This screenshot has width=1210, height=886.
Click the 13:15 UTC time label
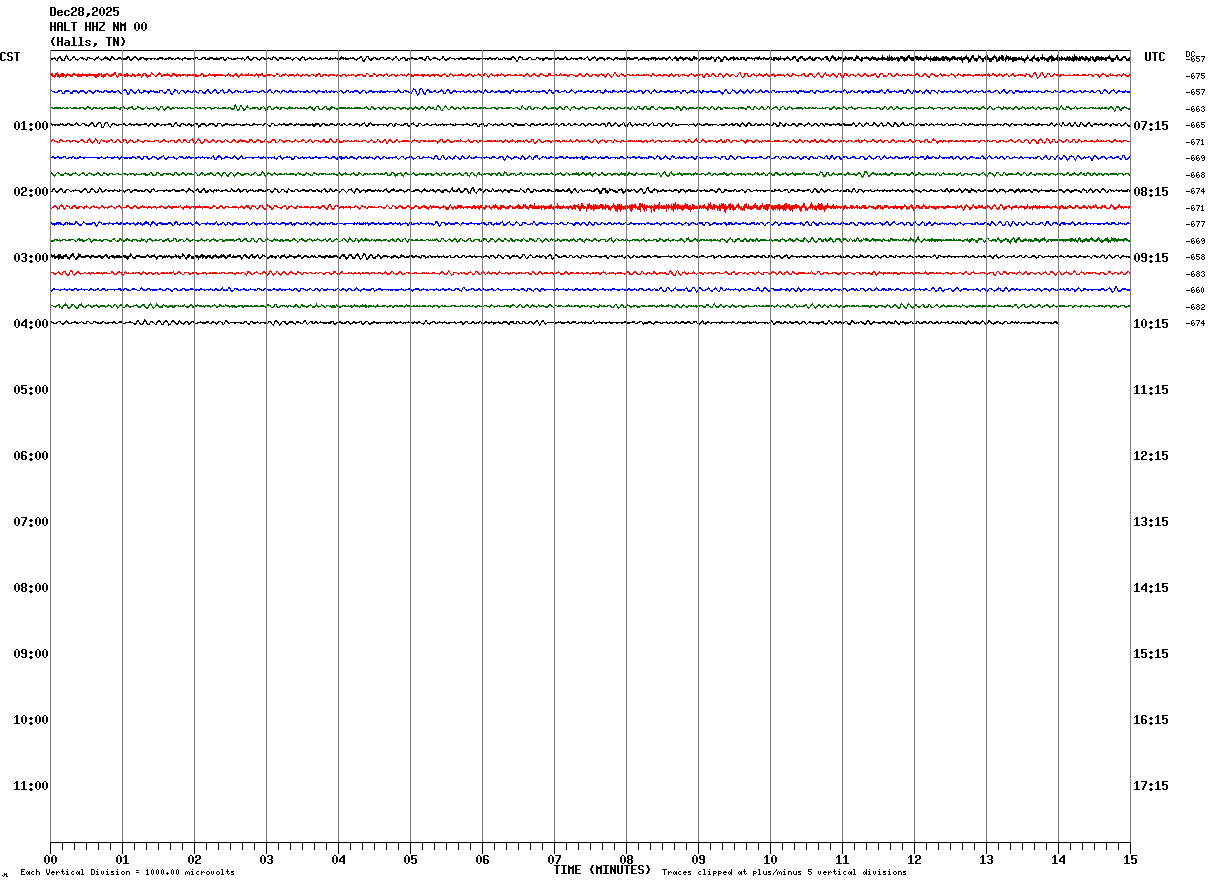click(1151, 522)
